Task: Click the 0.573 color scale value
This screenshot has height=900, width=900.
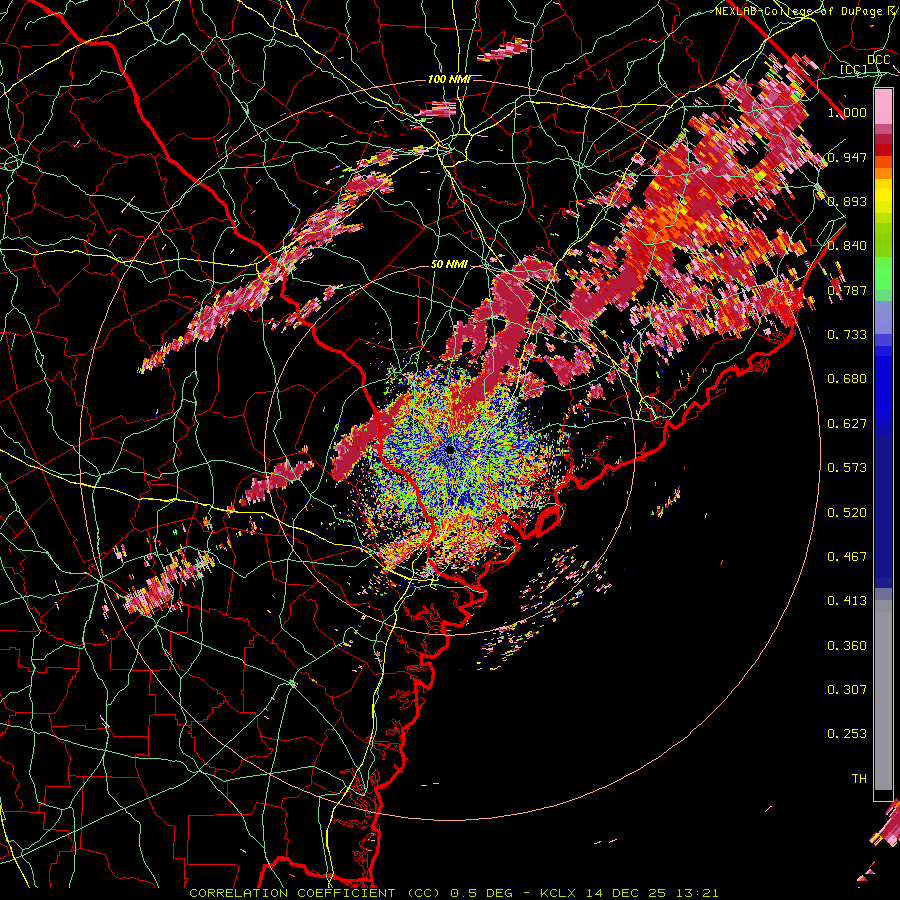Action: tap(847, 468)
